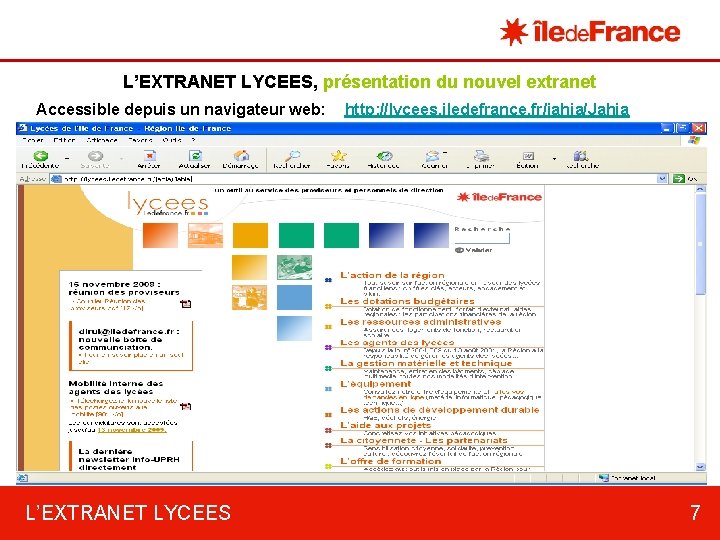Open the Fichier menu
Image resolution: width=720 pixels, height=540 pixels.
33,140
